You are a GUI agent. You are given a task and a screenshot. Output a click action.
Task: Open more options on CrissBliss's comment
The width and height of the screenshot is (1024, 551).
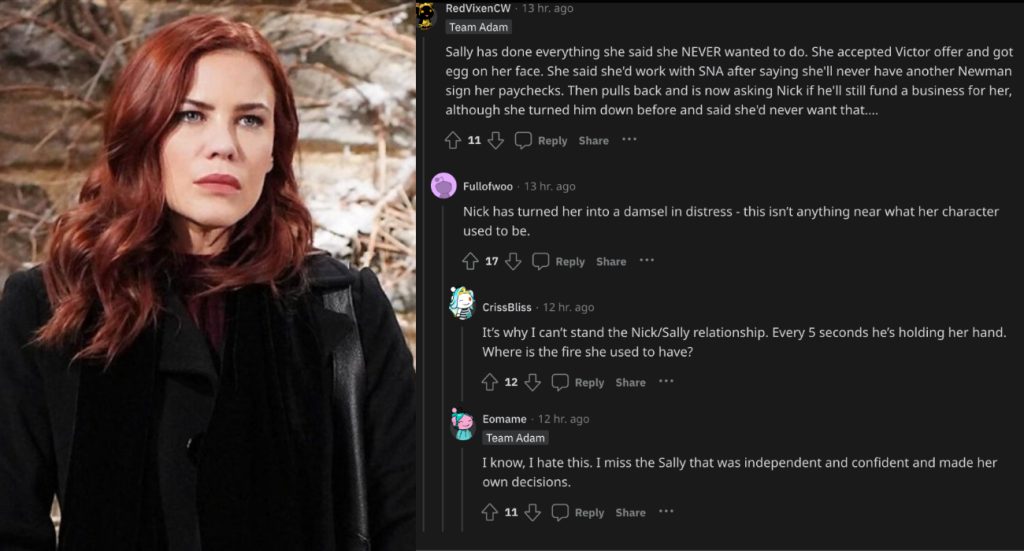pyautogui.click(x=666, y=381)
